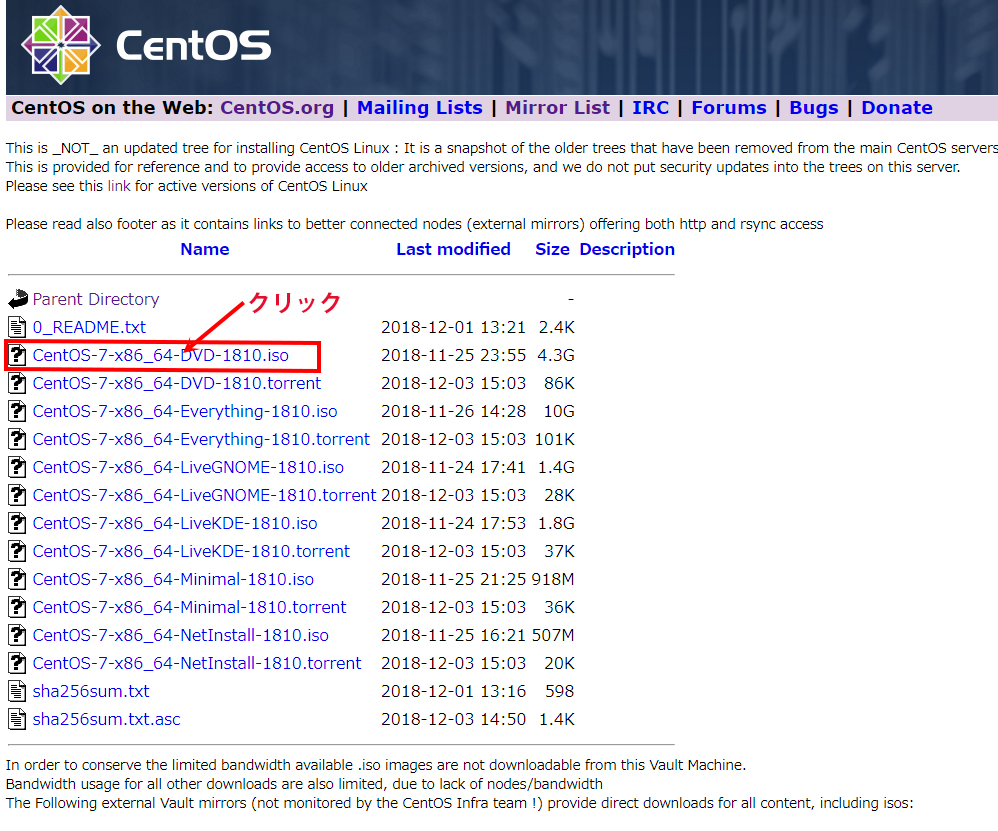Download CentOS-7-x86_64-Everything-1810.iso

(185, 411)
